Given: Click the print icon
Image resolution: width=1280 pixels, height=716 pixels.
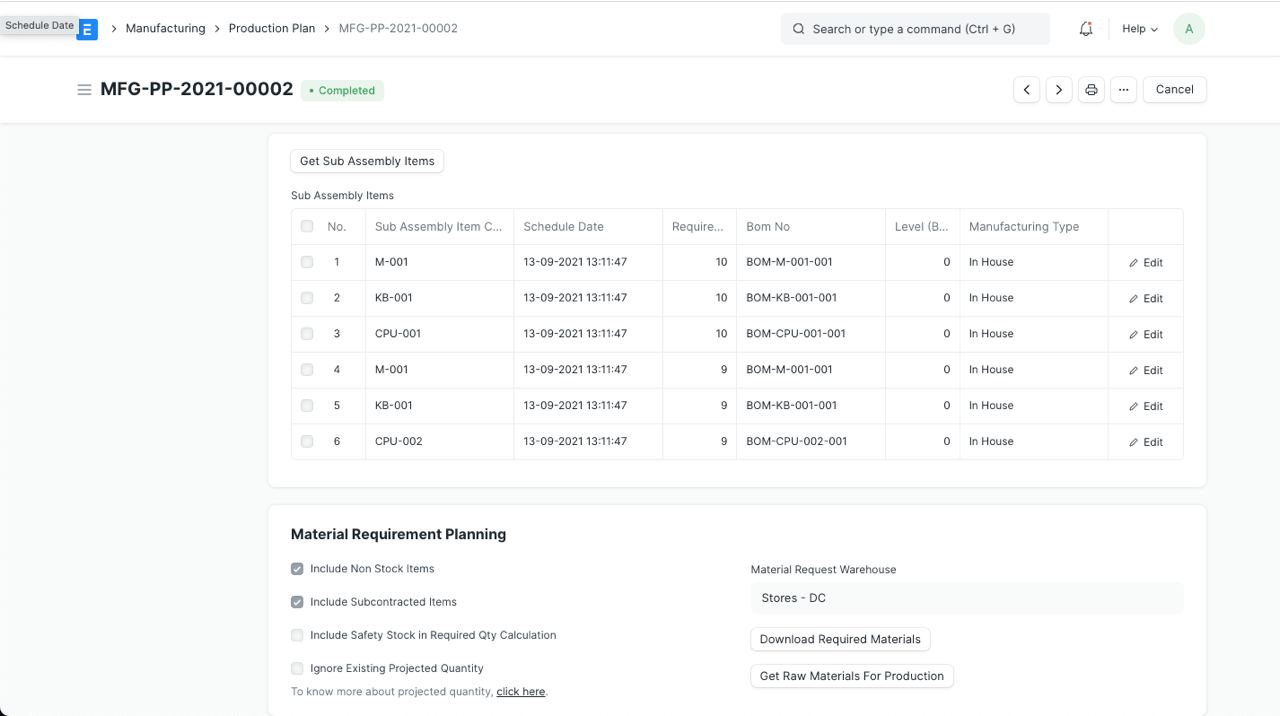Looking at the screenshot, I should pyautogui.click(x=1091, y=90).
